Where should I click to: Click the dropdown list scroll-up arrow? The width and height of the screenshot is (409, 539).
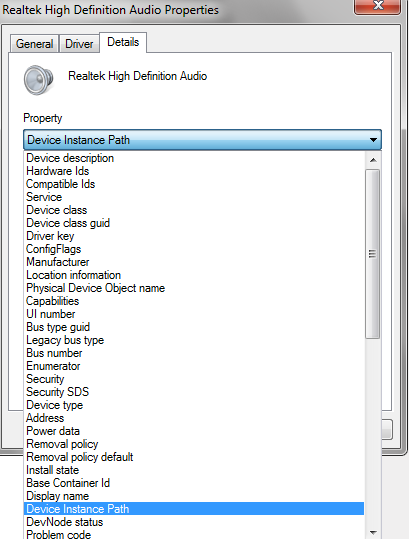click(373, 160)
